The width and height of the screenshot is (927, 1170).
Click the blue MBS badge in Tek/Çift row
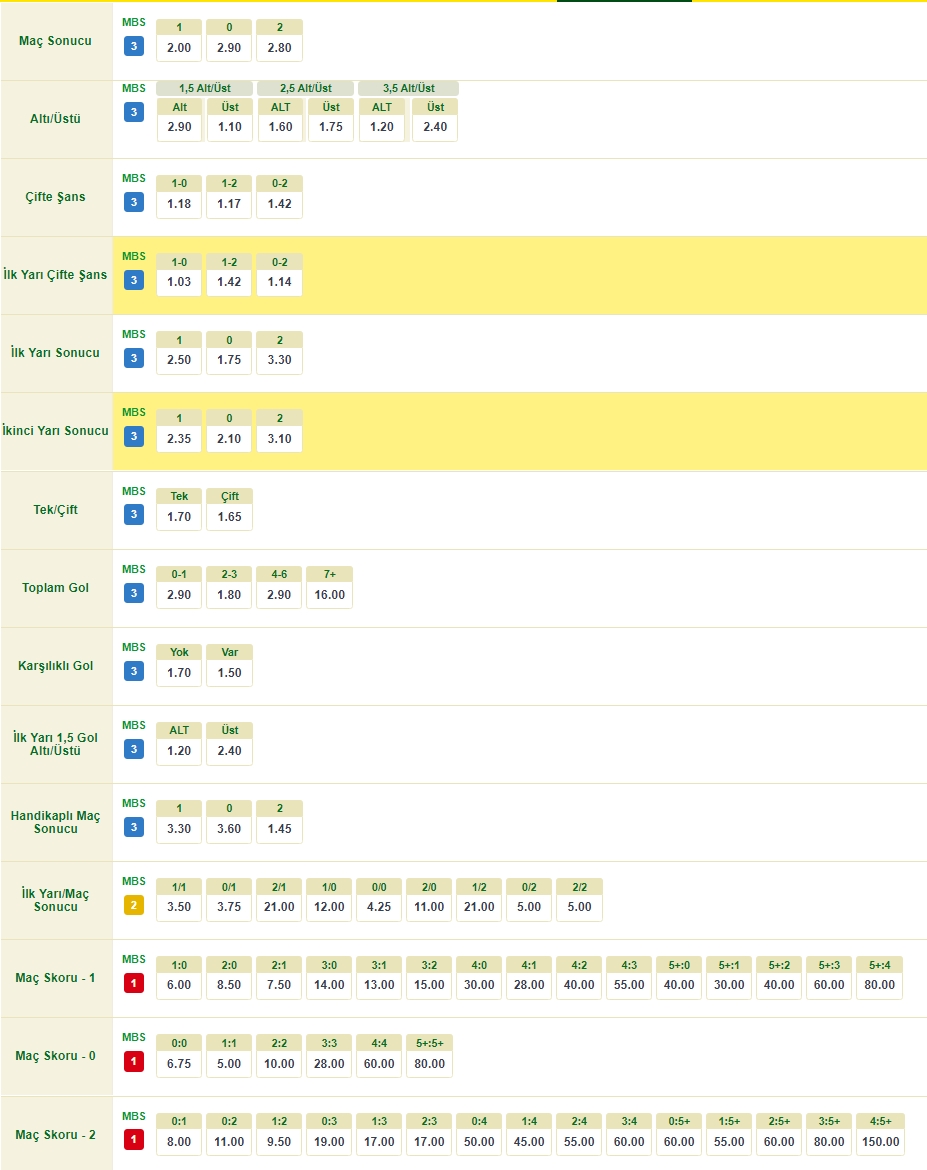134,514
